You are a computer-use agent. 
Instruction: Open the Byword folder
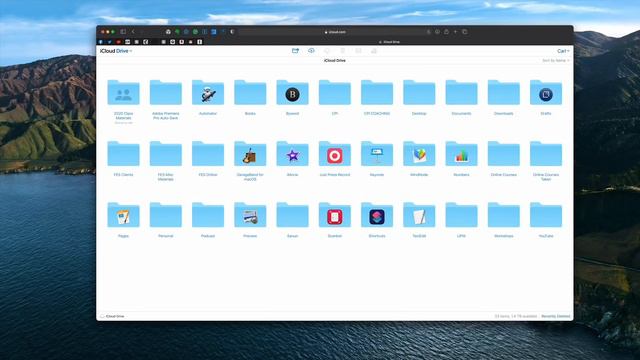point(292,93)
